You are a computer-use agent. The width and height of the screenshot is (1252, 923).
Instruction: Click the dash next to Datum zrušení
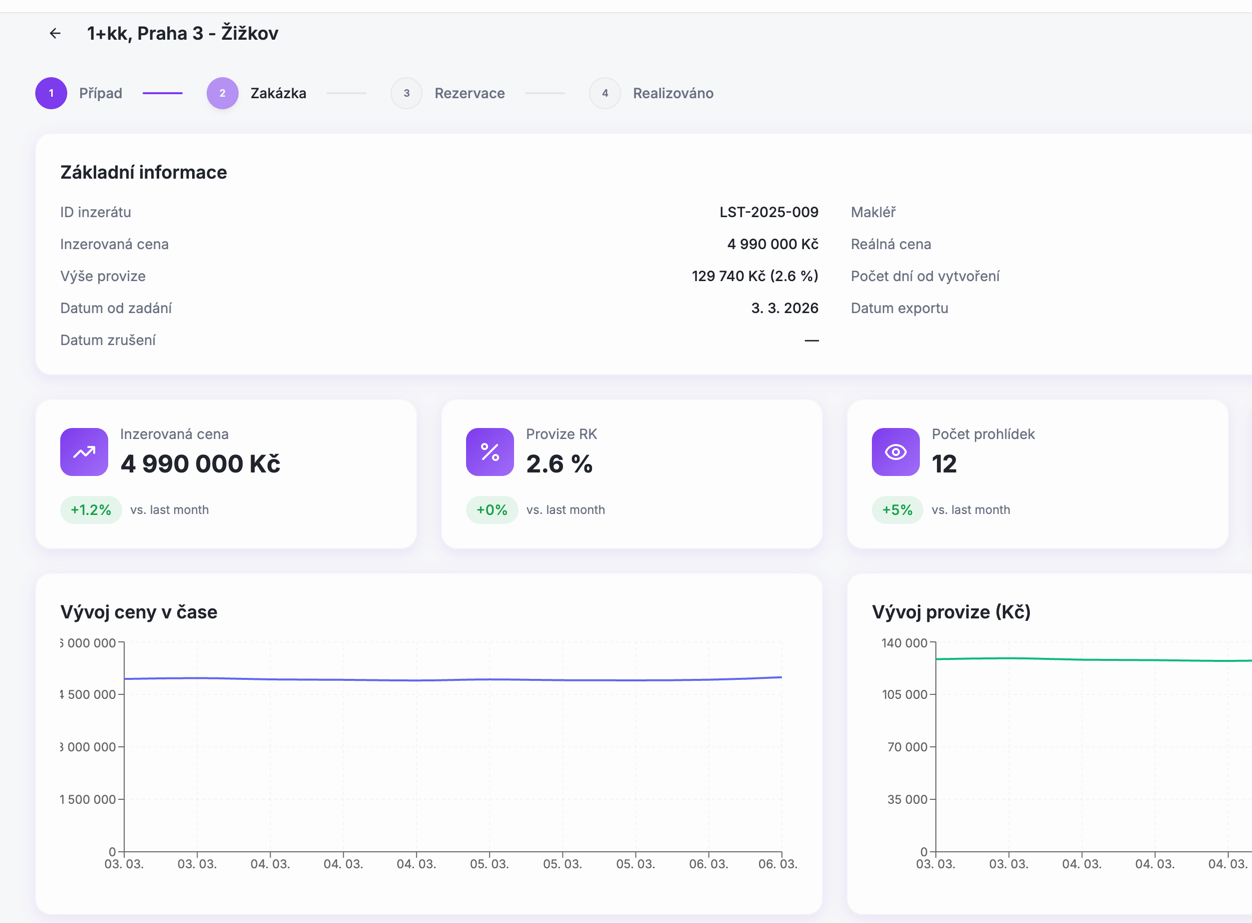[812, 340]
